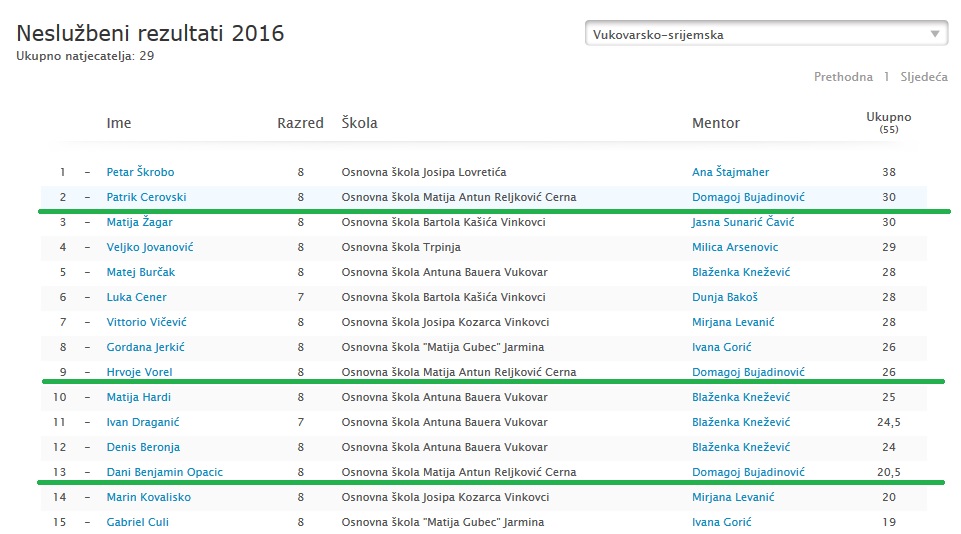Go to Prethodna page

pos(843,77)
